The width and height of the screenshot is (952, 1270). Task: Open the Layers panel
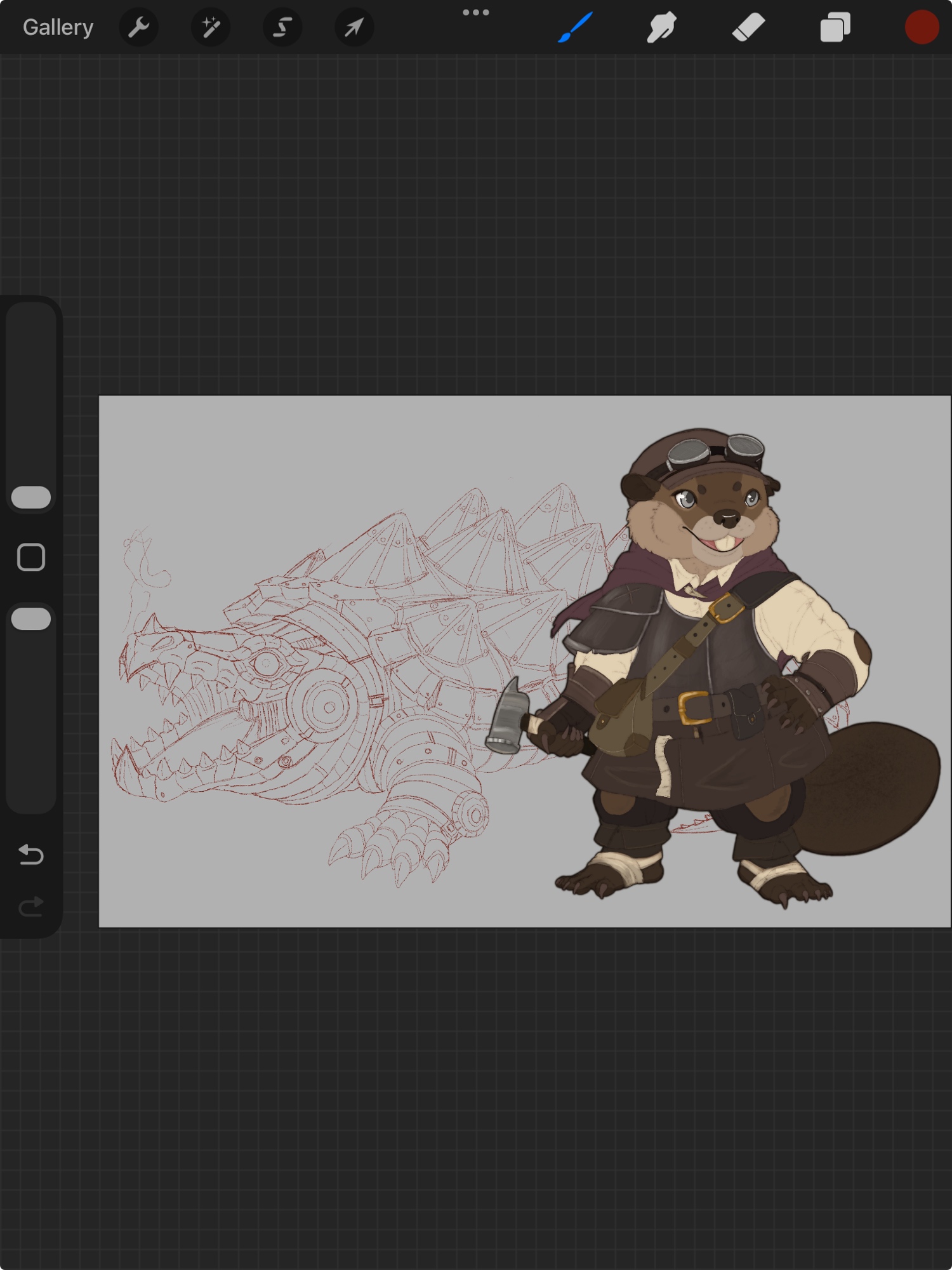point(835,27)
